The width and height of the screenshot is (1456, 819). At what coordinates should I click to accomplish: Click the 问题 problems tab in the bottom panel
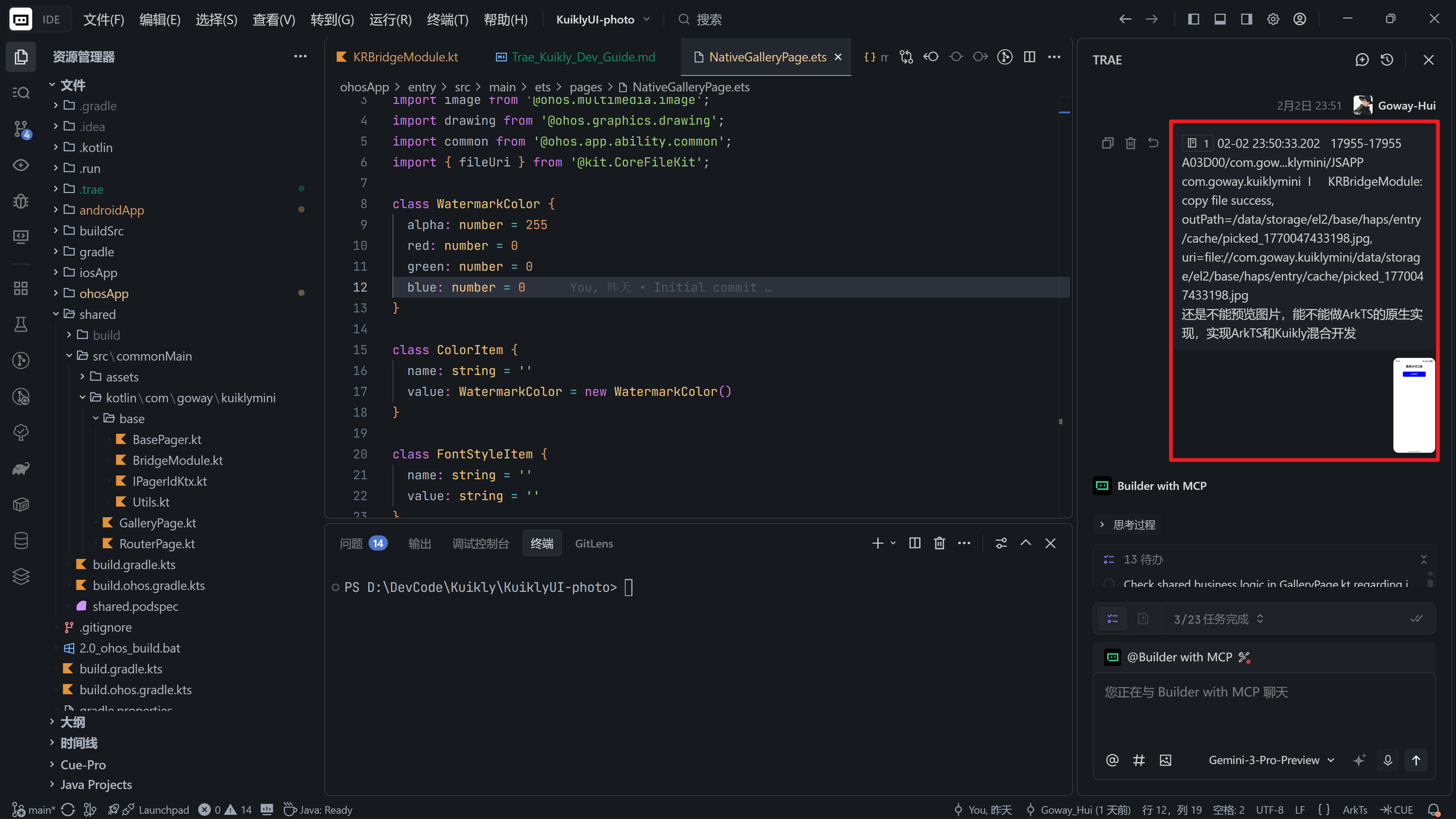pos(351,543)
